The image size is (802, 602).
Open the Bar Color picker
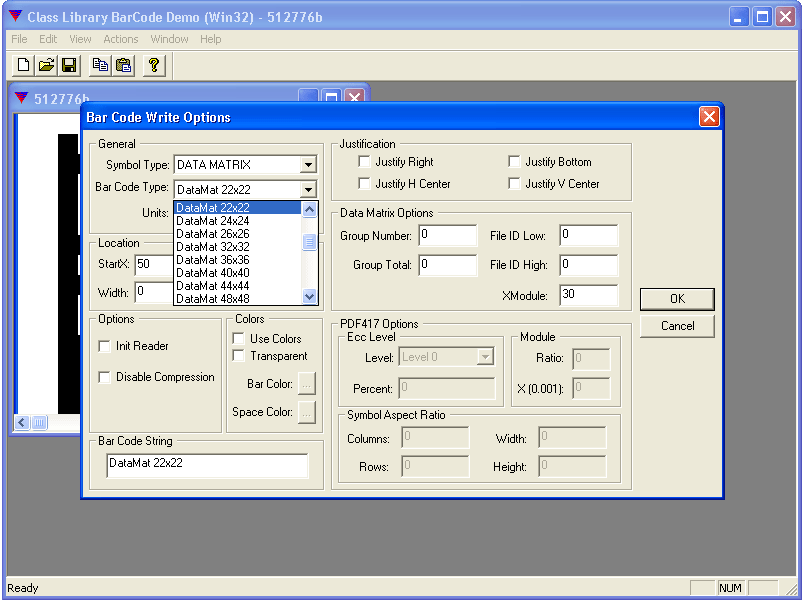point(307,383)
